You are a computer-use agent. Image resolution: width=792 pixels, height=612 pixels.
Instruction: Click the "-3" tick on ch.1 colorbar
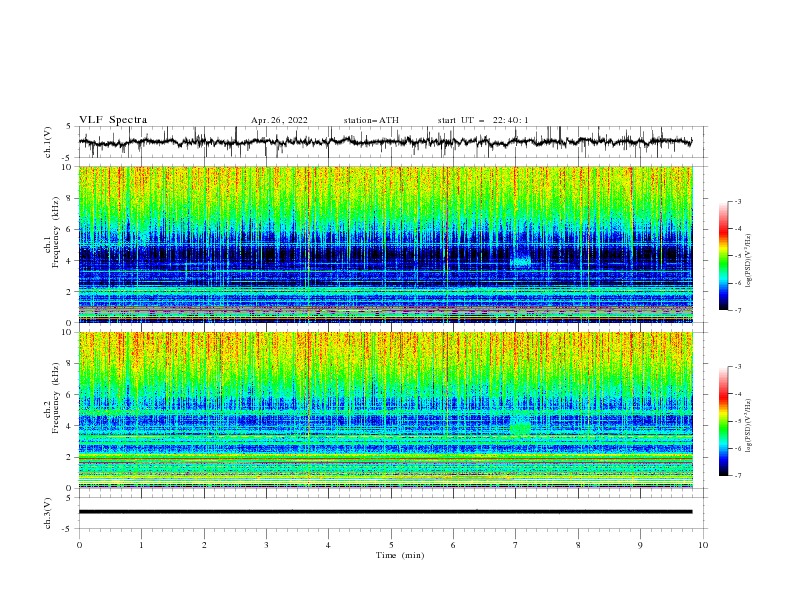737,201
